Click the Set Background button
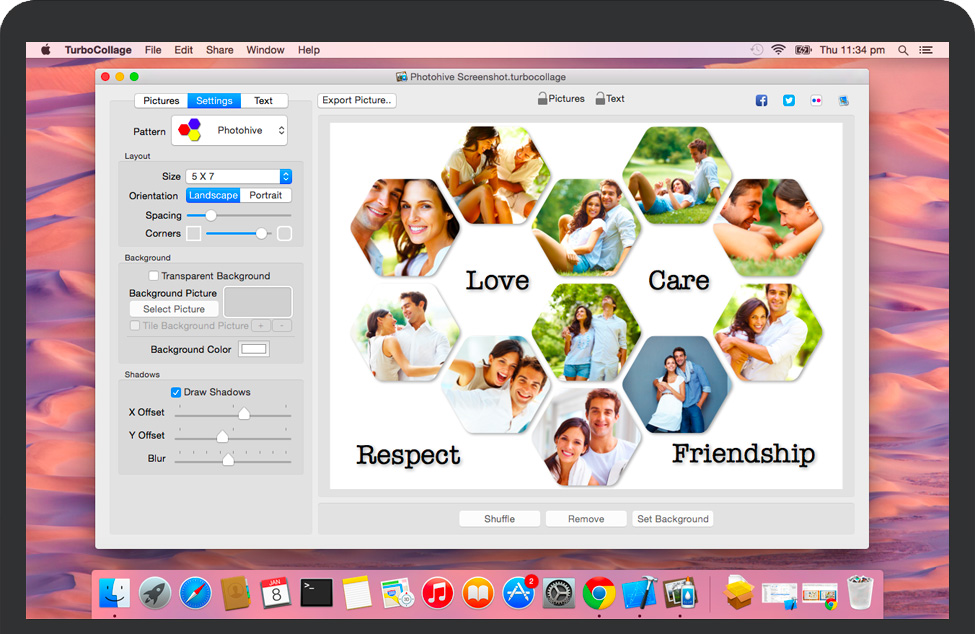This screenshot has height=634, width=975. click(x=673, y=519)
